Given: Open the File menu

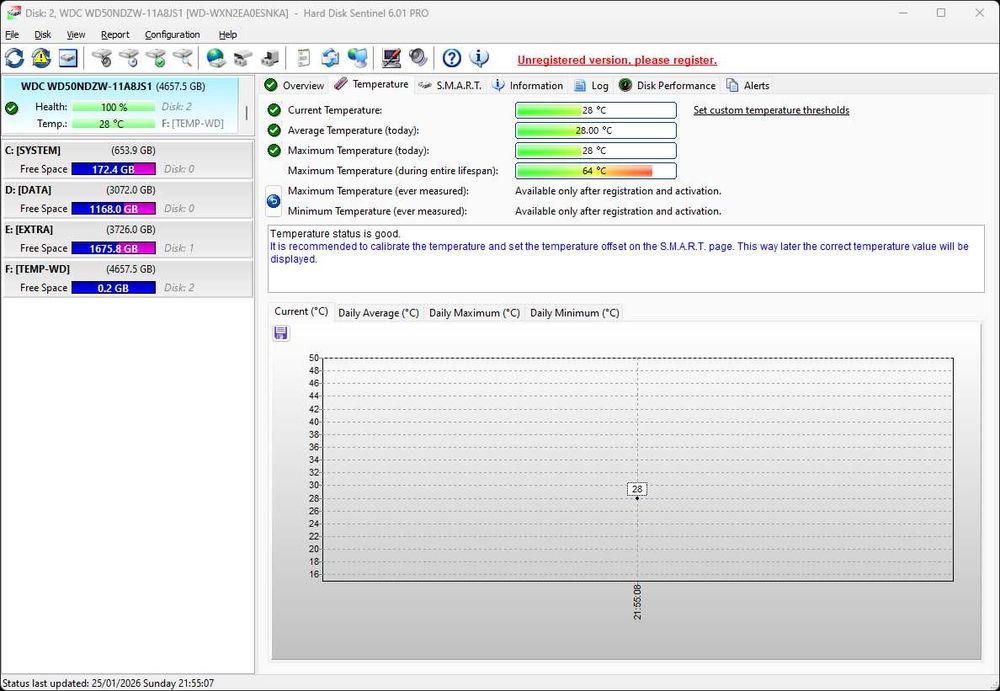Looking at the screenshot, I should coord(11,34).
